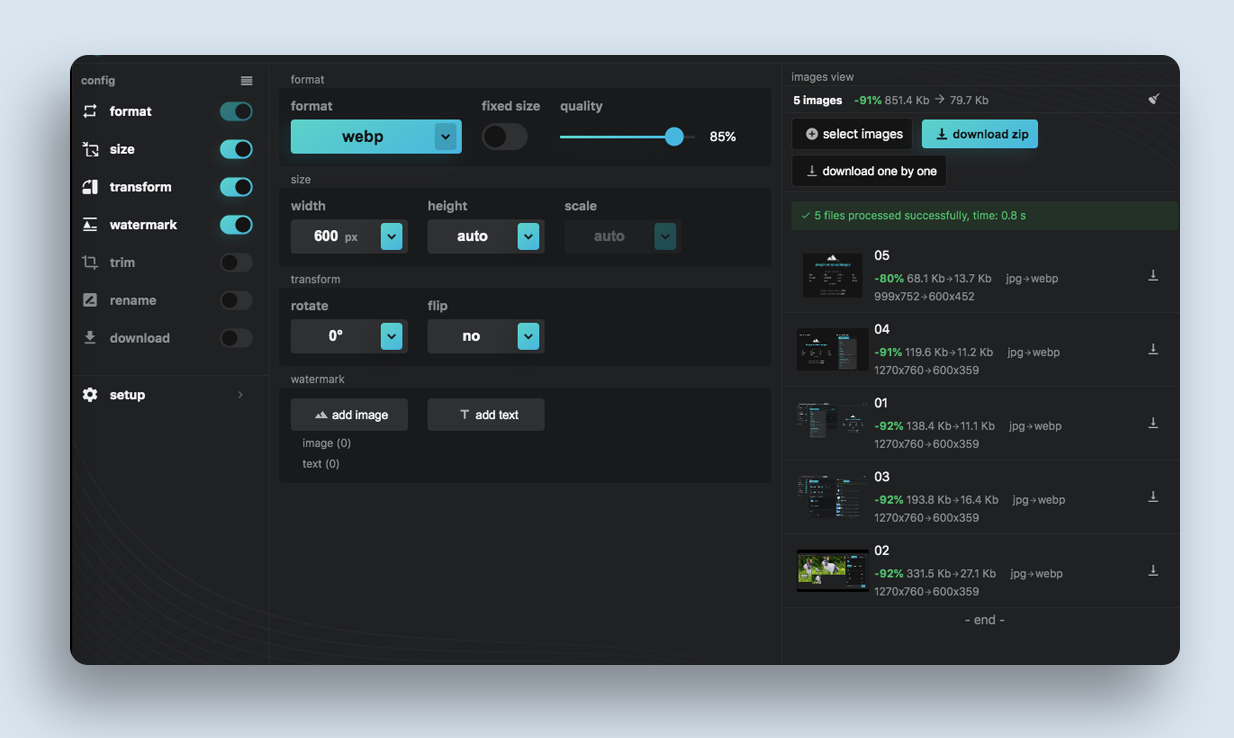This screenshot has width=1234, height=738.
Task: Click thumbnail of image 02
Action: [x=832, y=571]
